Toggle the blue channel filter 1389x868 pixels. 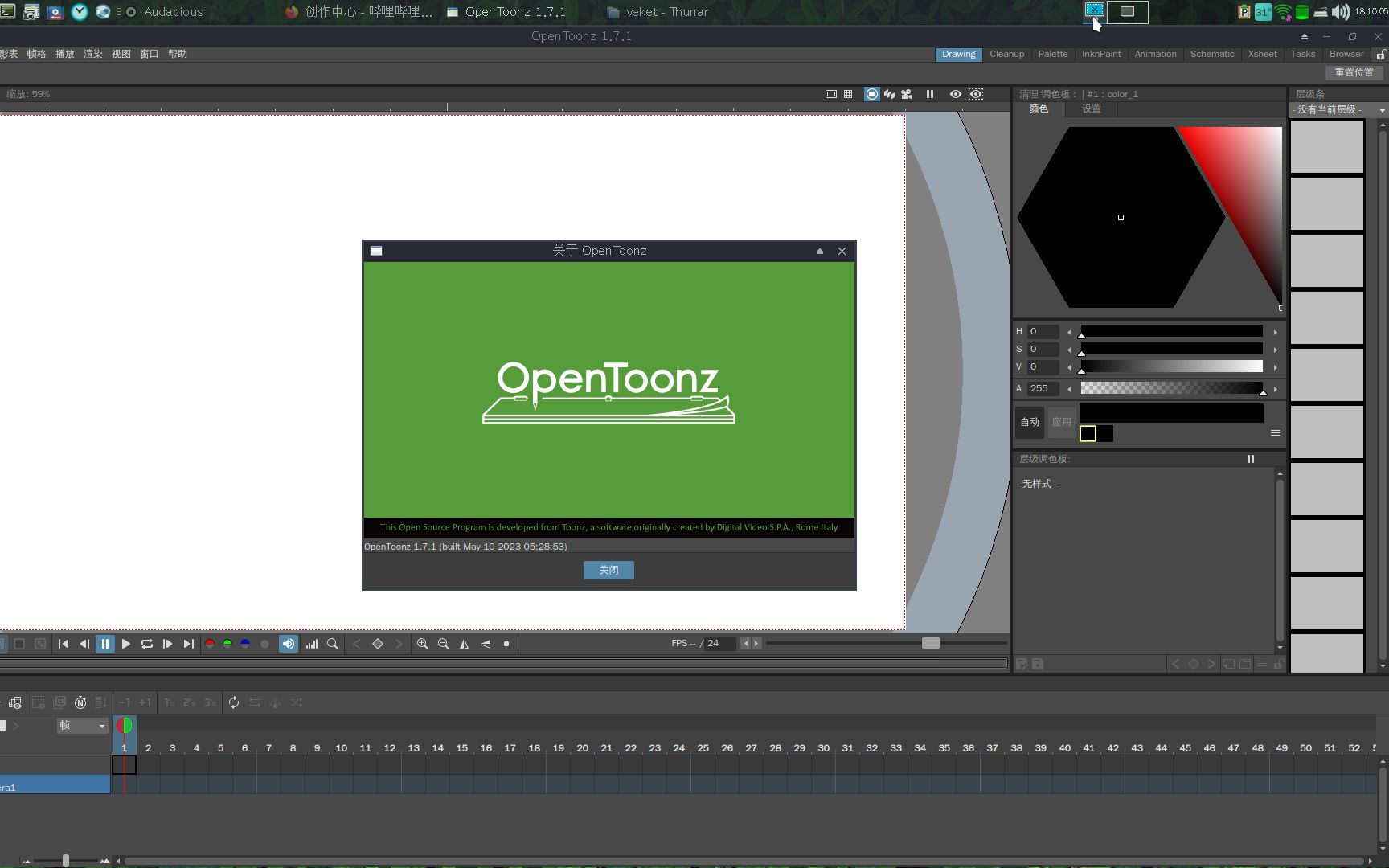[245, 644]
